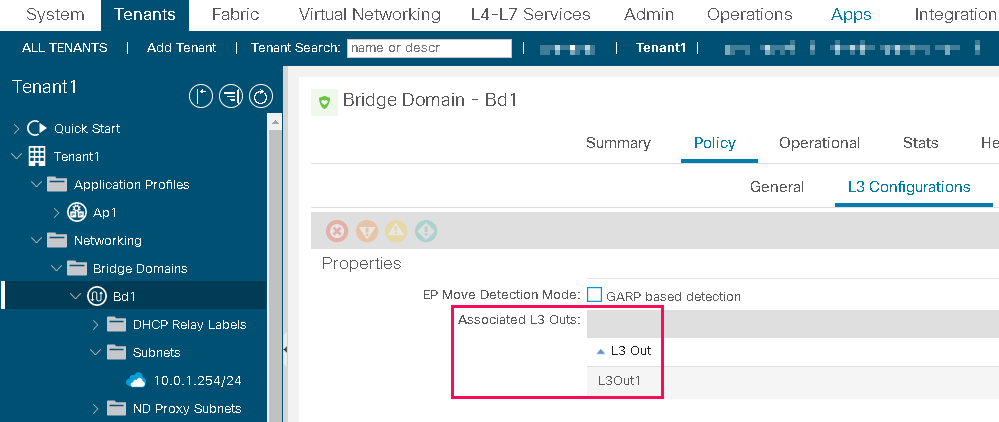This screenshot has width=999, height=422.
Task: Expand the Quick Start tree node
Action: (17, 129)
